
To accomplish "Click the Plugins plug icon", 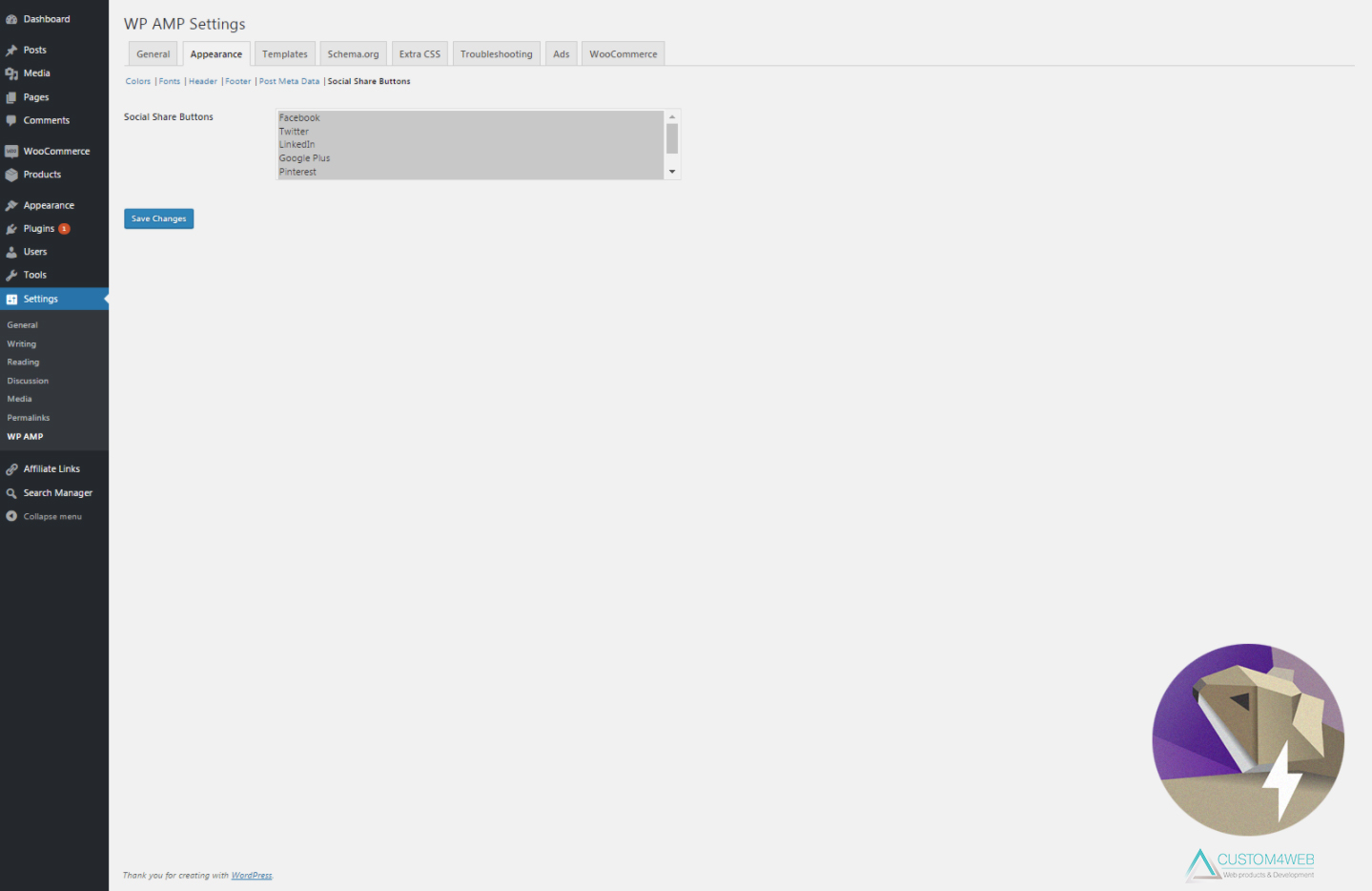I will tap(11, 229).
